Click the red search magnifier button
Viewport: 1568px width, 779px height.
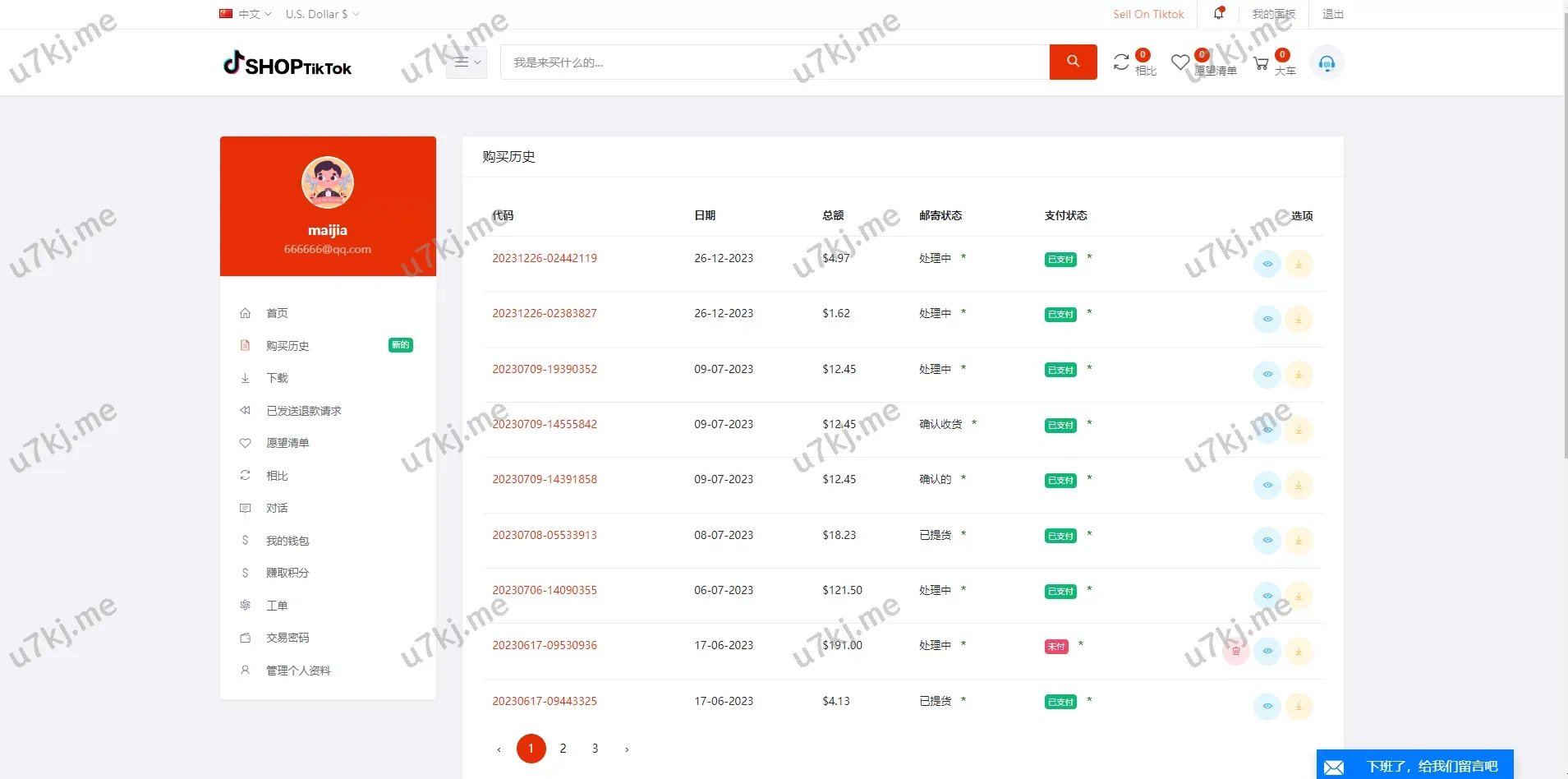pos(1073,62)
